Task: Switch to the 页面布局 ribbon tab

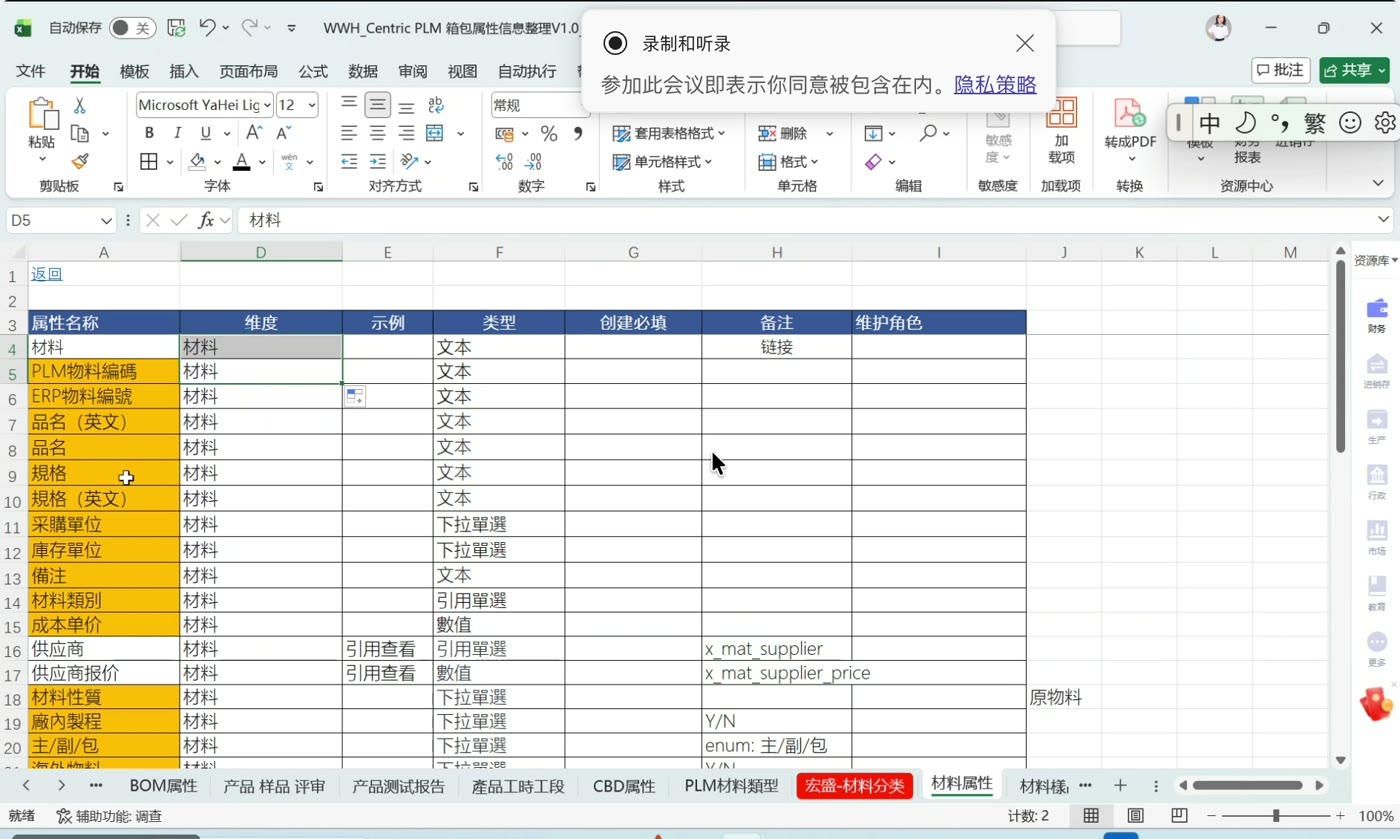Action: (x=249, y=71)
